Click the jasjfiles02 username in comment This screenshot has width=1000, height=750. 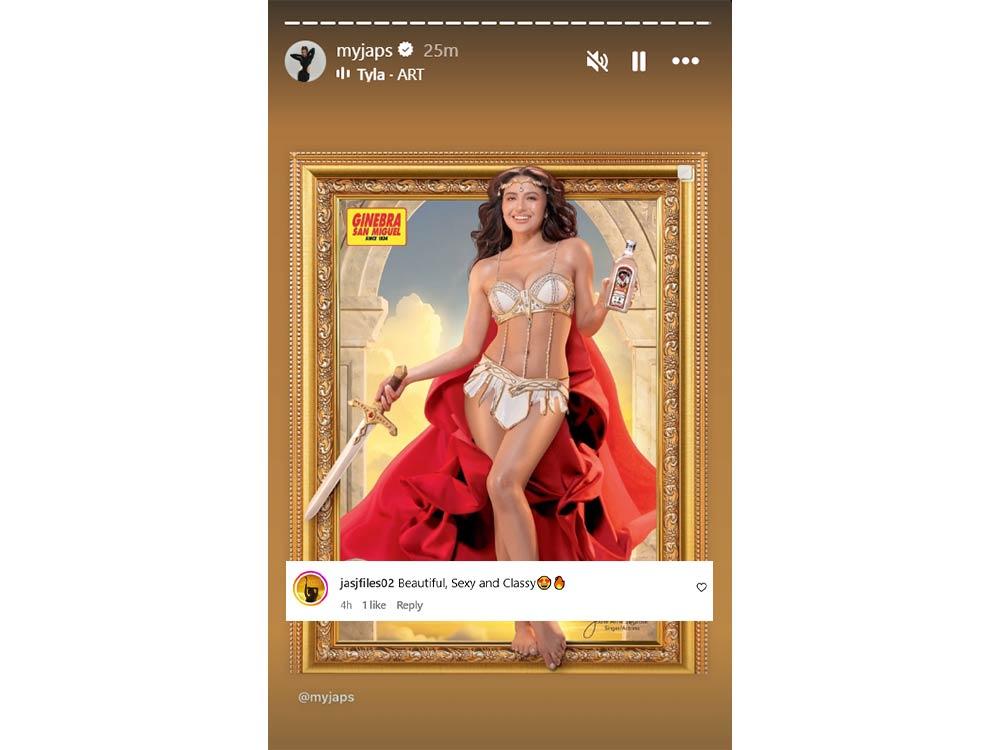(367, 583)
